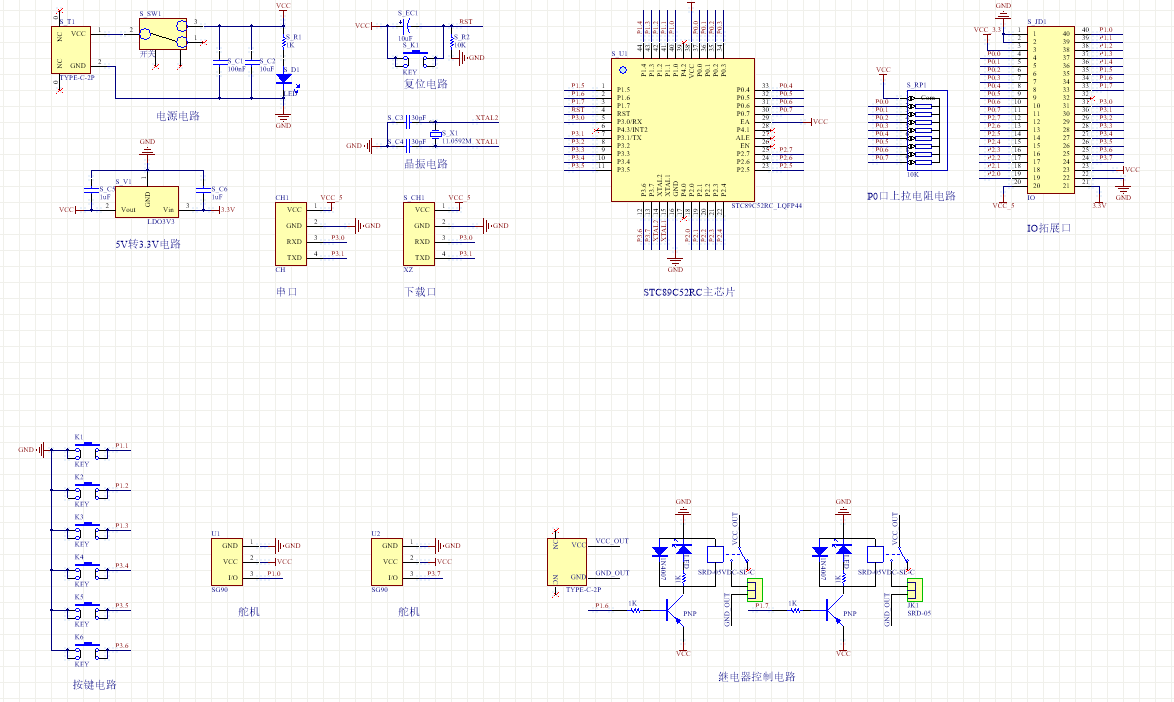Click the S_X1 crystal oscillator symbol
The image size is (1174, 702).
pyautogui.click(x=435, y=134)
